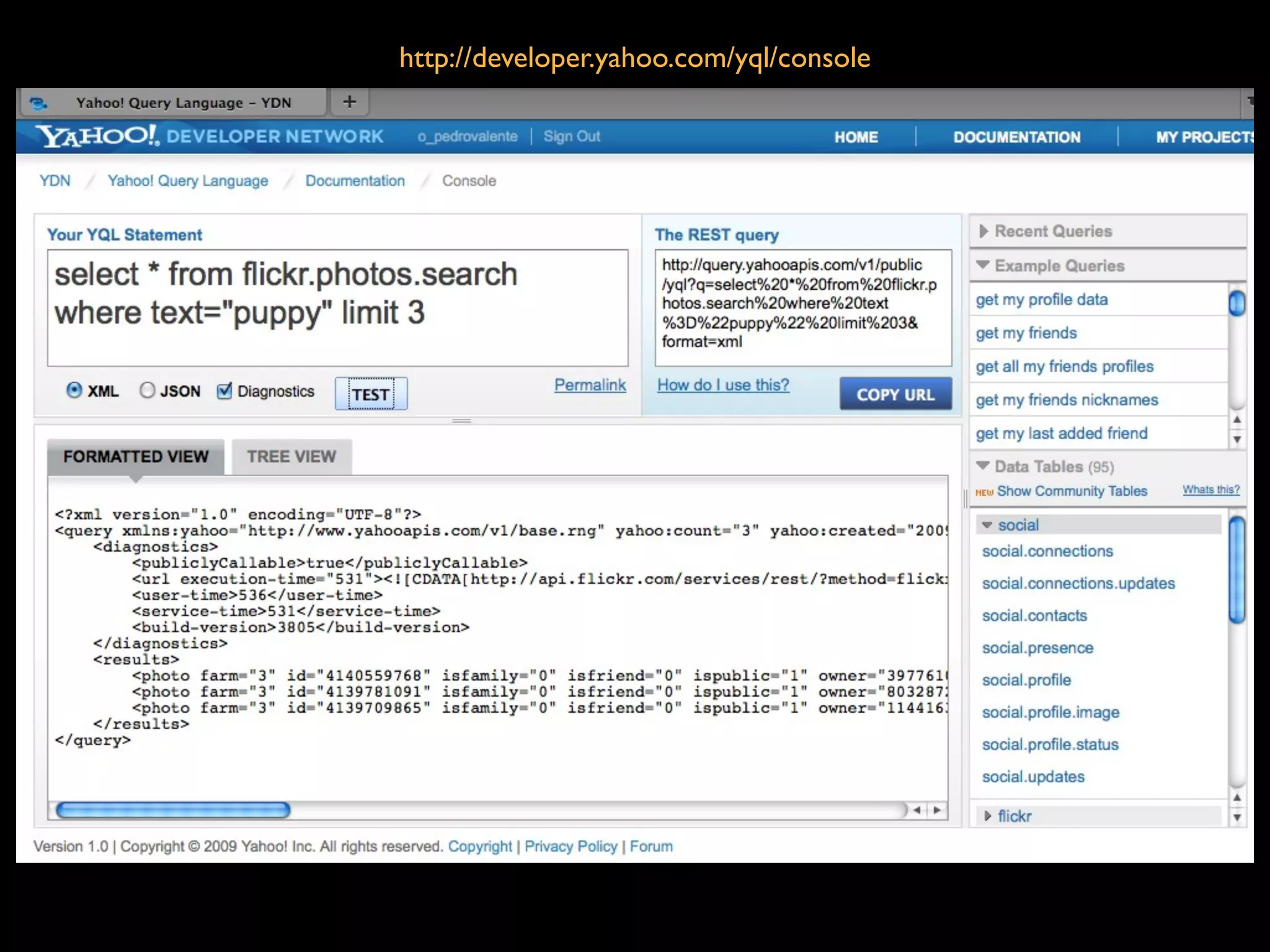Screen dimensions: 1270x952
Task: Collapse the social tables group
Action: point(987,525)
